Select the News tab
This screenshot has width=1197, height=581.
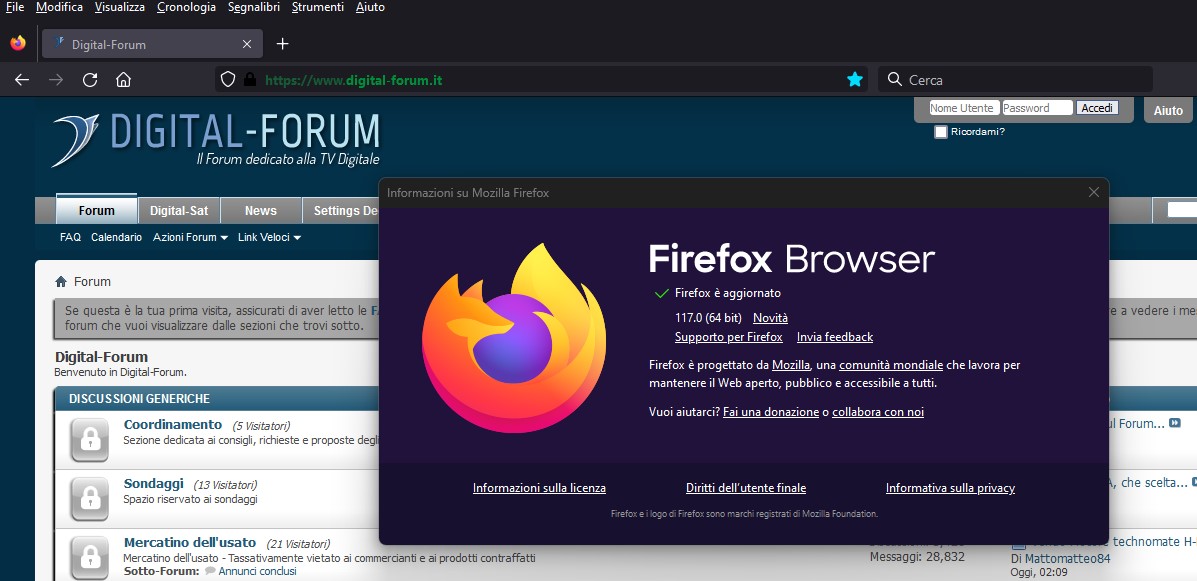tap(261, 210)
